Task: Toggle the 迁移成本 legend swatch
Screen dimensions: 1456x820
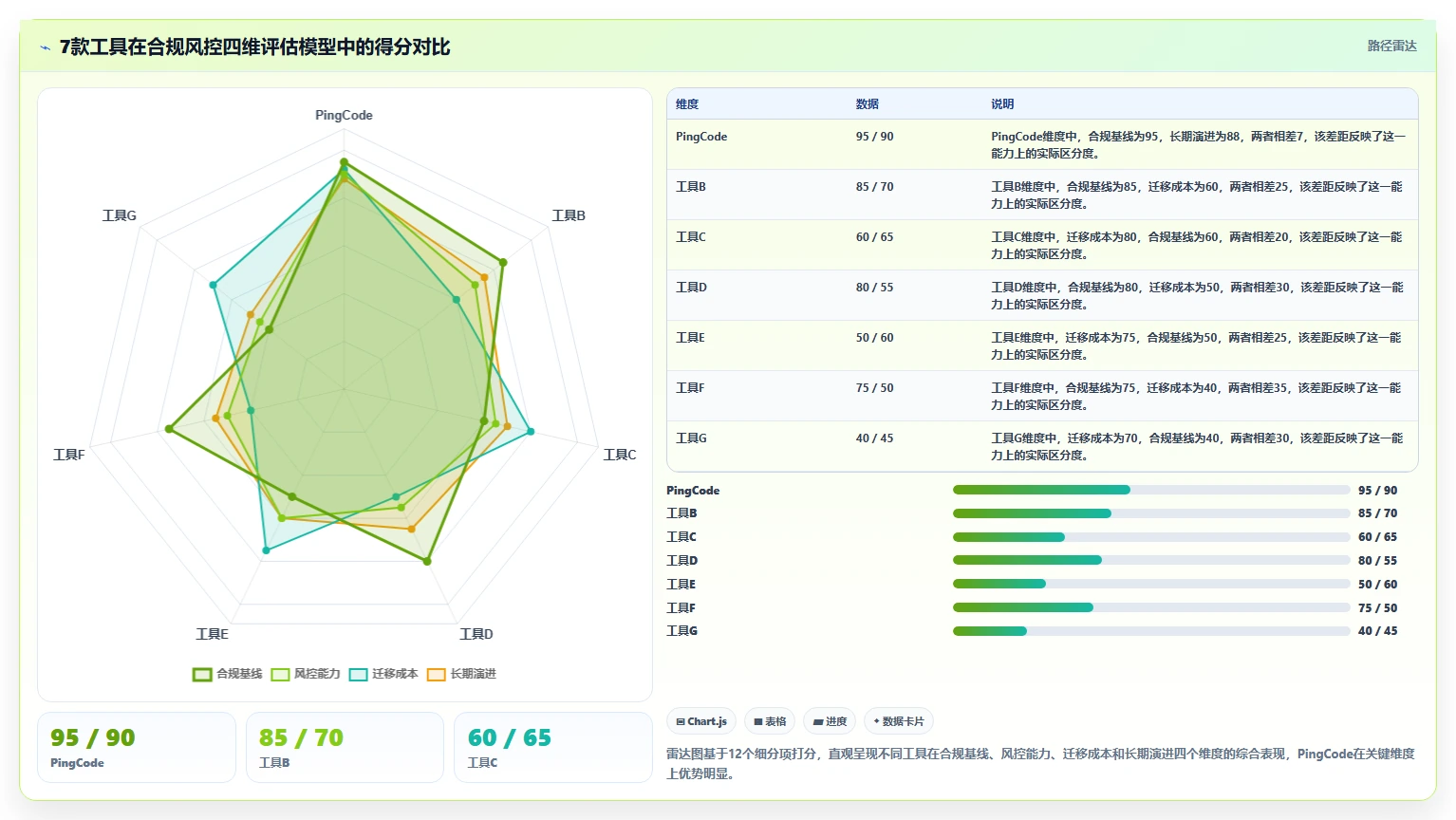Action: 358,674
